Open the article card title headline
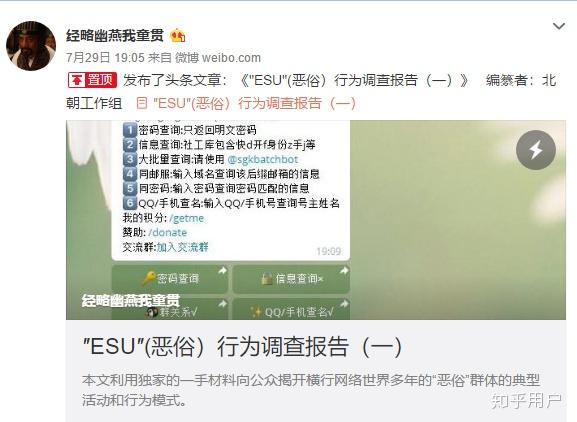The image size is (577, 422). [242, 346]
